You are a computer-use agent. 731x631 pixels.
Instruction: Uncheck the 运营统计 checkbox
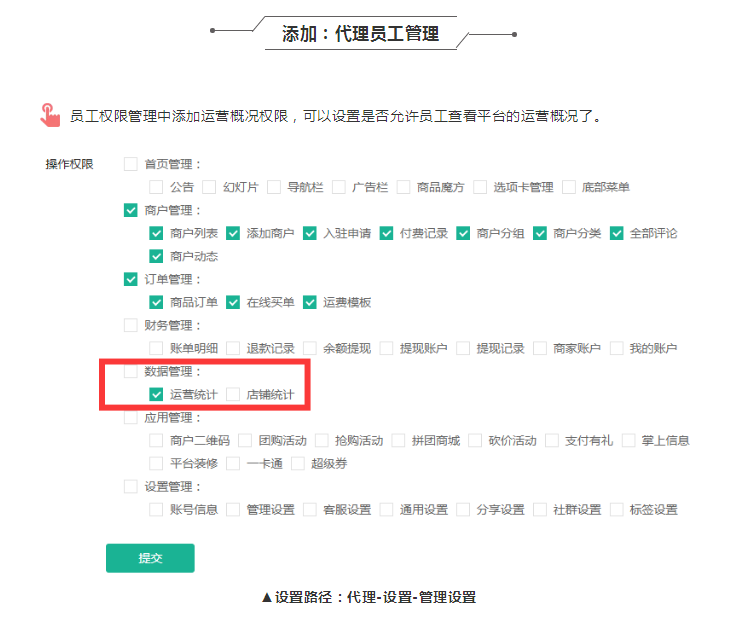click(x=156, y=394)
